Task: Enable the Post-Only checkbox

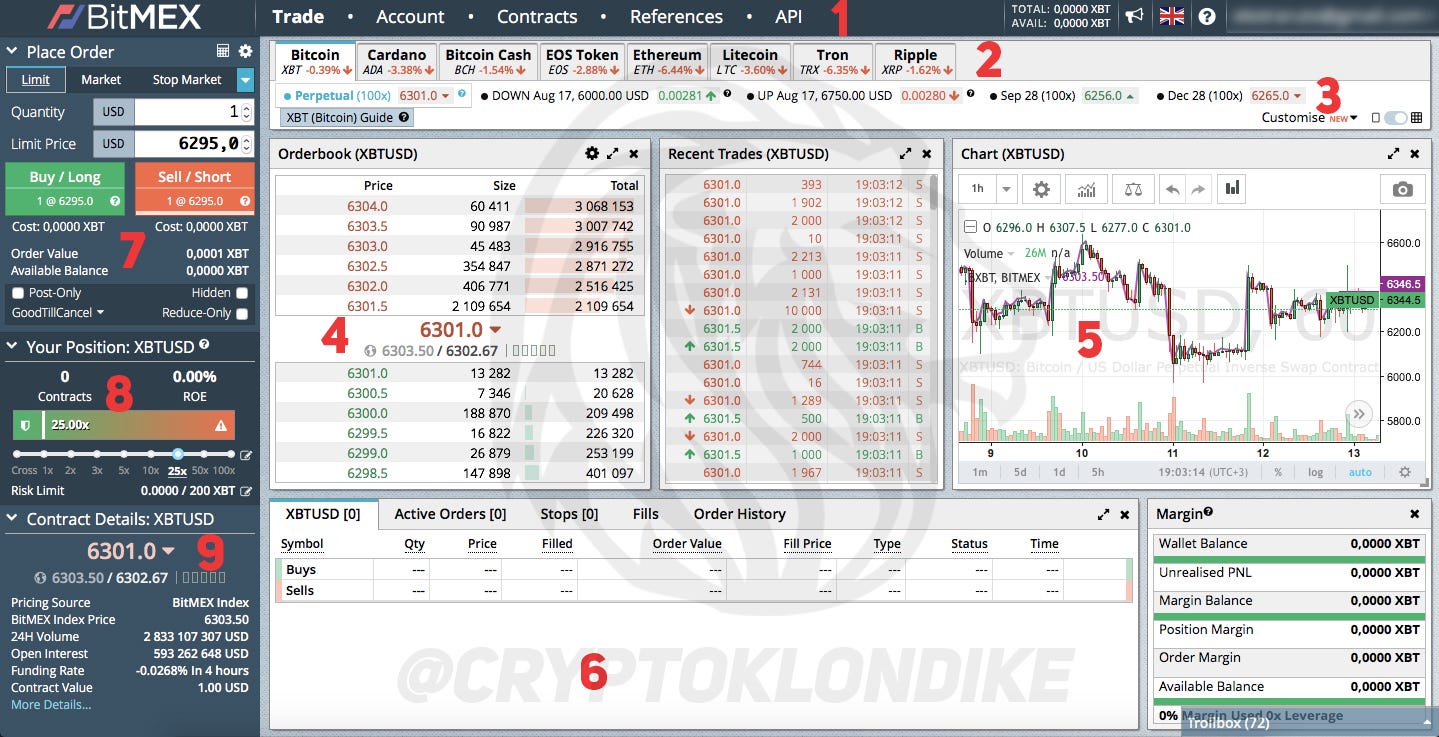Action: click(18, 293)
